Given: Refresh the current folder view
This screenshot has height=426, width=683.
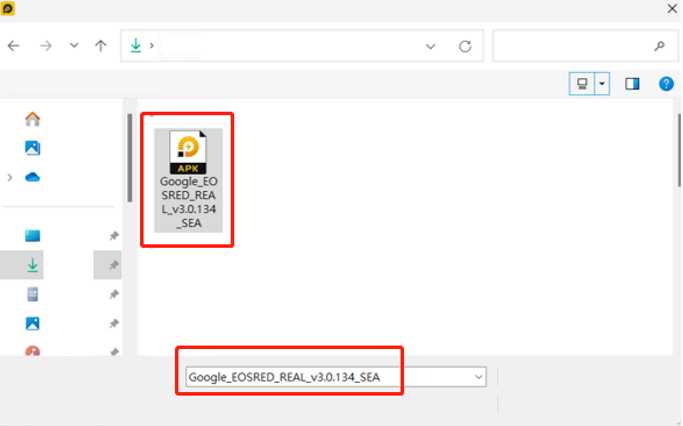Looking at the screenshot, I should coord(465,46).
